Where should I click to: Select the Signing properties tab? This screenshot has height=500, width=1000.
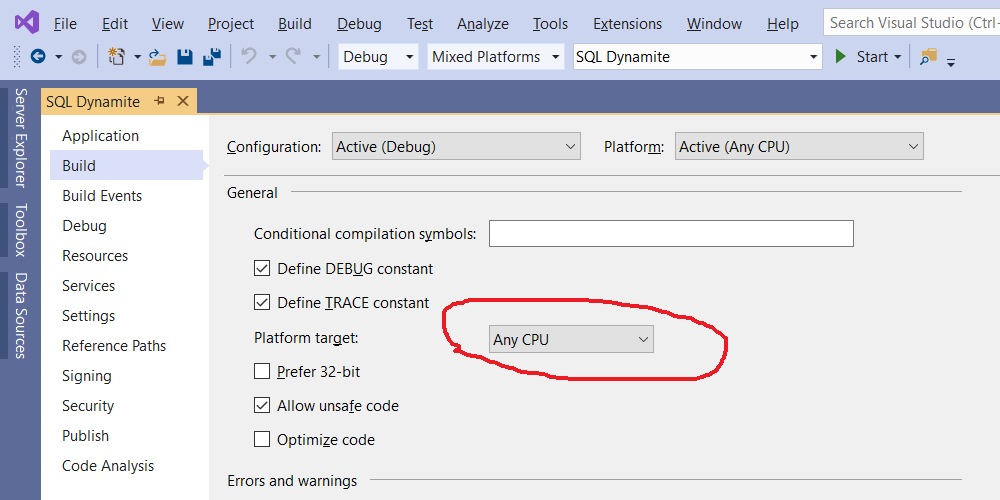click(x=87, y=376)
